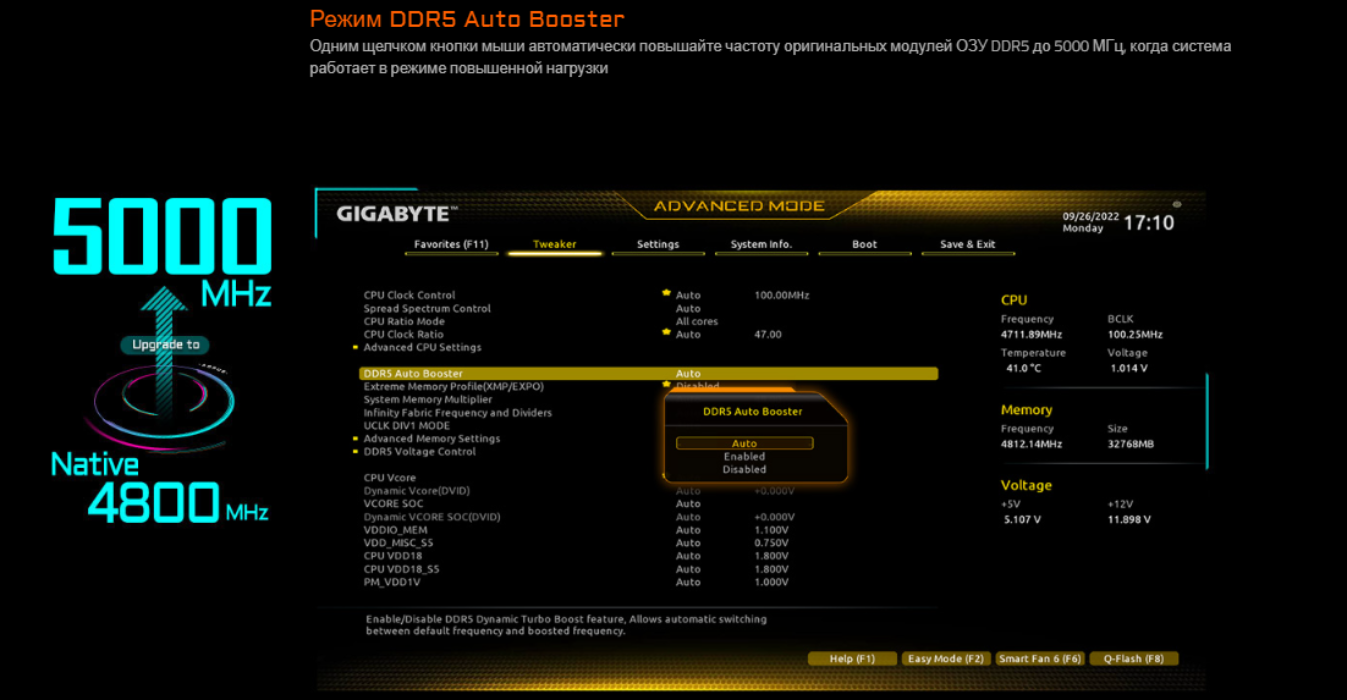The width and height of the screenshot is (1347, 700).
Task: Open the Settings tab
Action: pyautogui.click(x=658, y=244)
